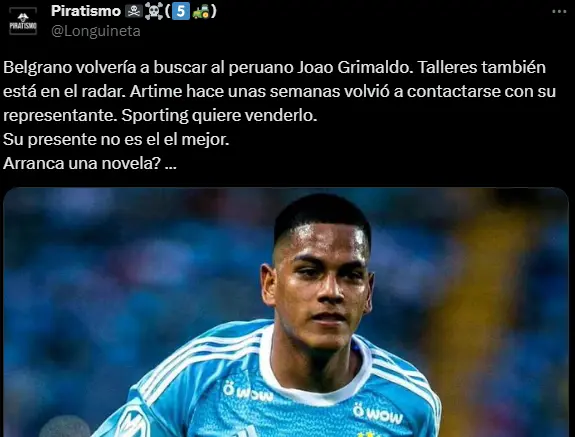
Task: Click the skull and crossbones emoji in name
Action: click(154, 12)
